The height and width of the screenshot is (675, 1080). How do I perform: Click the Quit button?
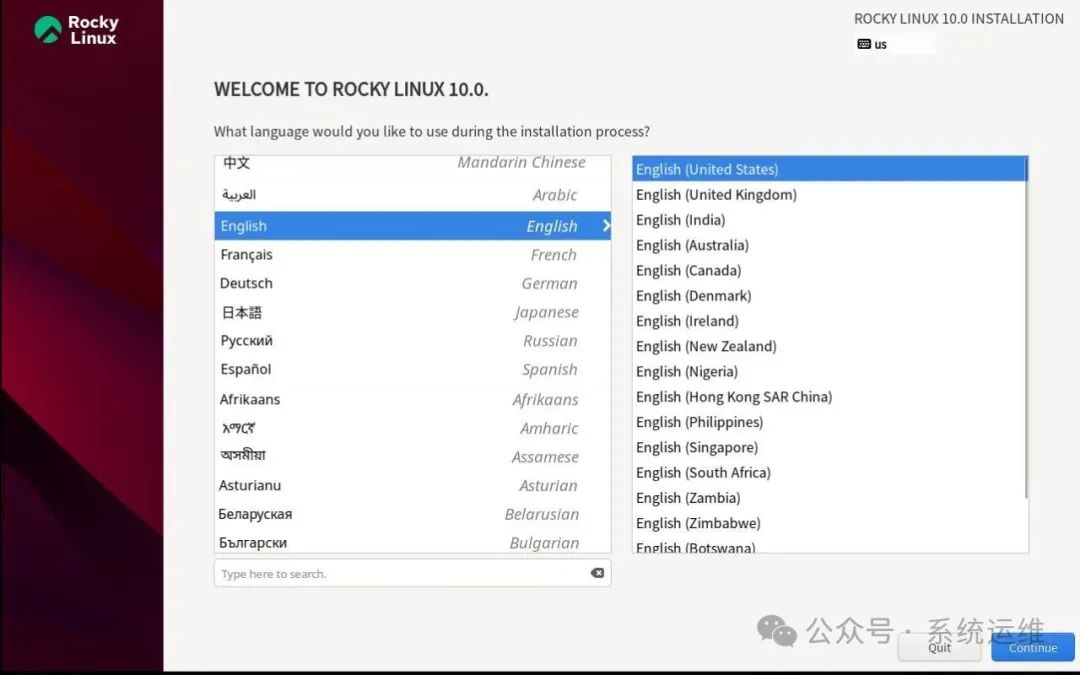[939, 647]
